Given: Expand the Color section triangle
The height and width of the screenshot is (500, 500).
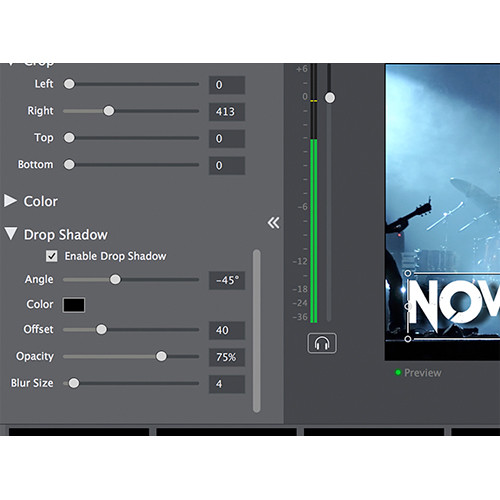Looking at the screenshot, I should tap(10, 201).
